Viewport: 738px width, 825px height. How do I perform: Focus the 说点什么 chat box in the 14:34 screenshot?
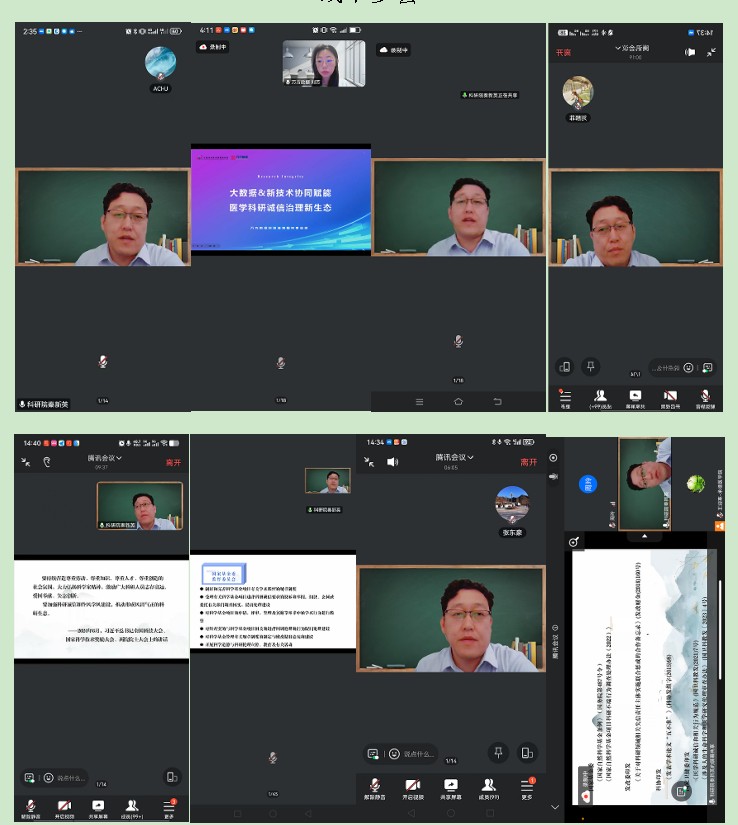click(x=418, y=754)
